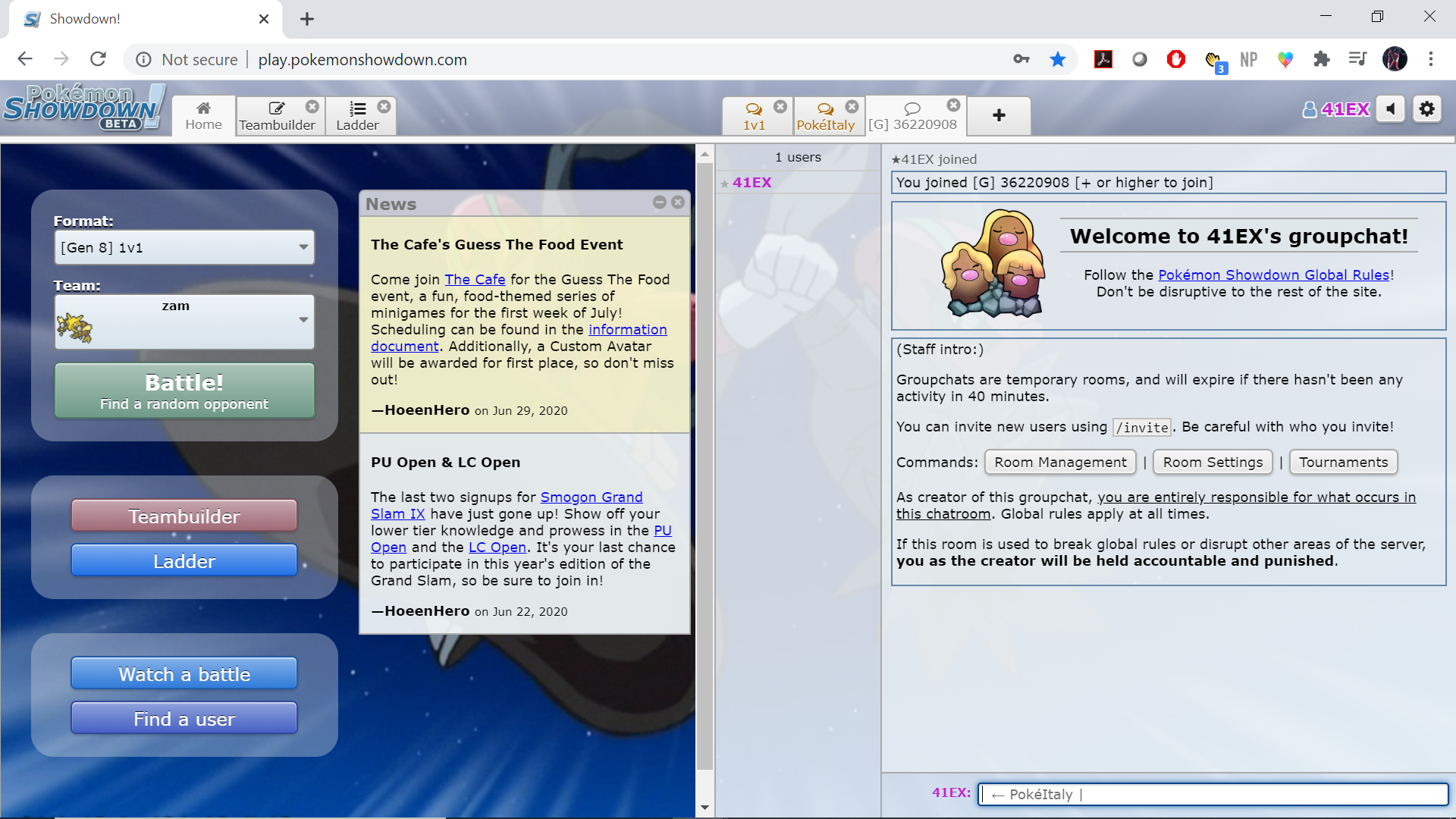Screen dimensions: 1456x819
Task: Click 41EX in the users list
Action: (752, 182)
